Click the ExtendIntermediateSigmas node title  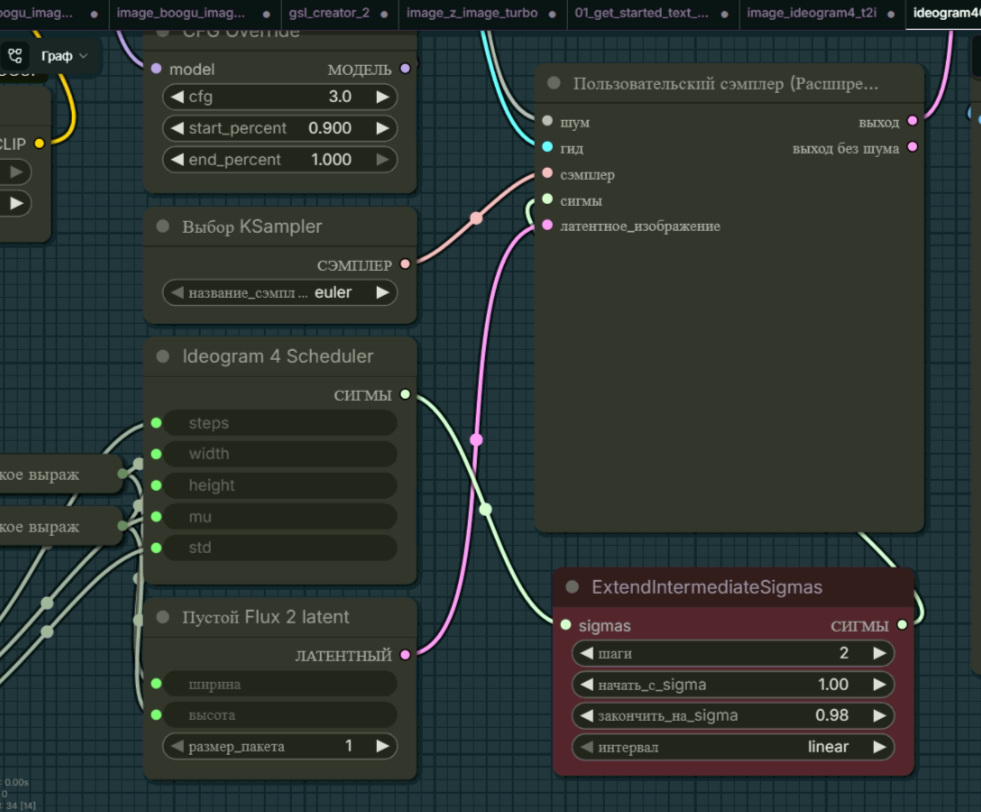coord(707,587)
